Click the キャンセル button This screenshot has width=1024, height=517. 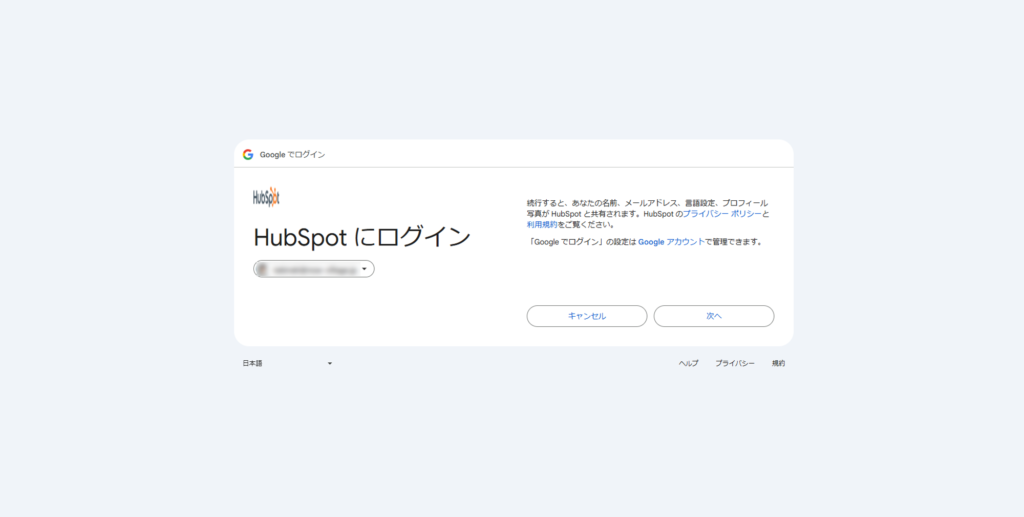pyautogui.click(x=587, y=316)
